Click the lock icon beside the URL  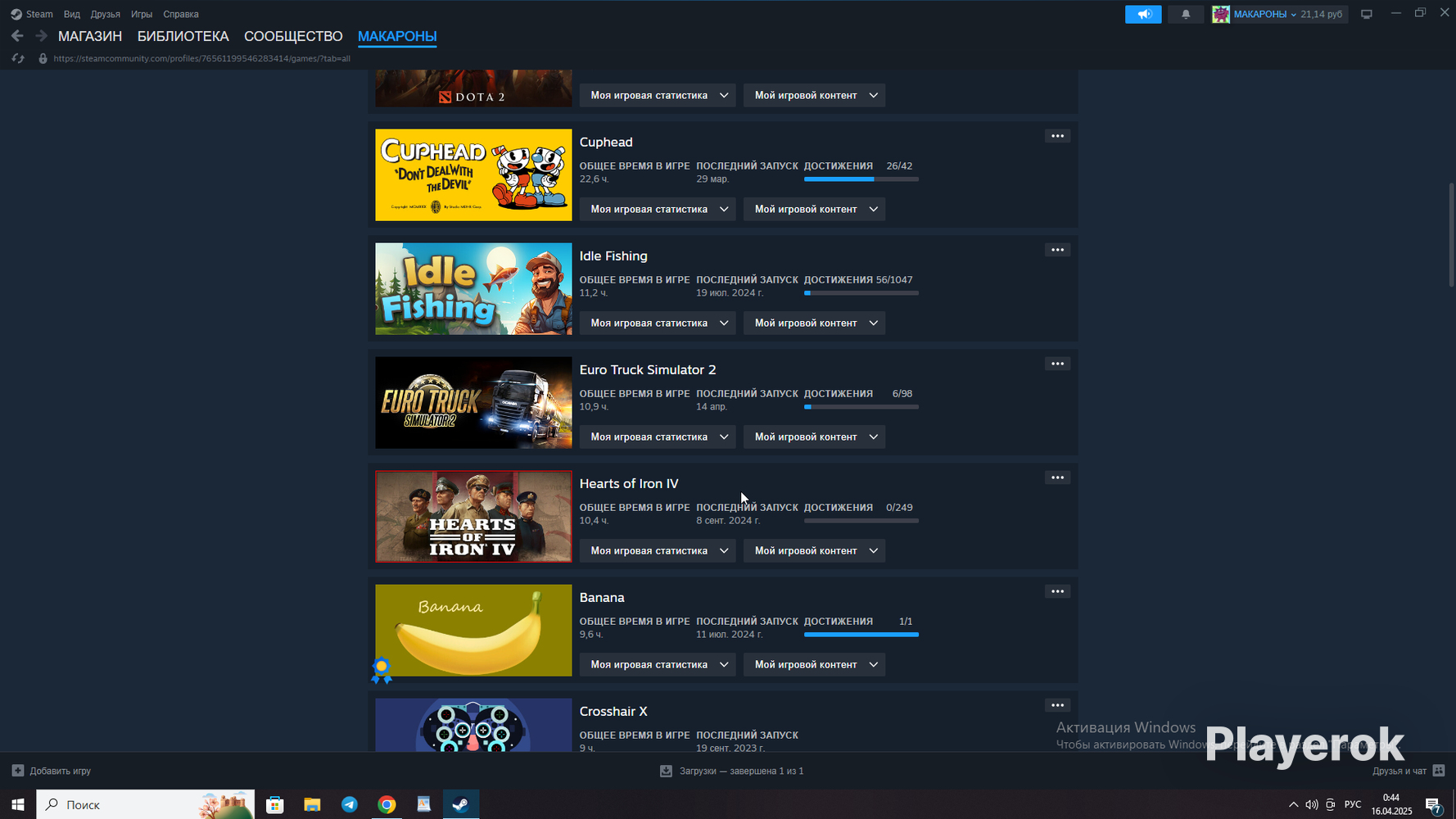tap(43, 58)
